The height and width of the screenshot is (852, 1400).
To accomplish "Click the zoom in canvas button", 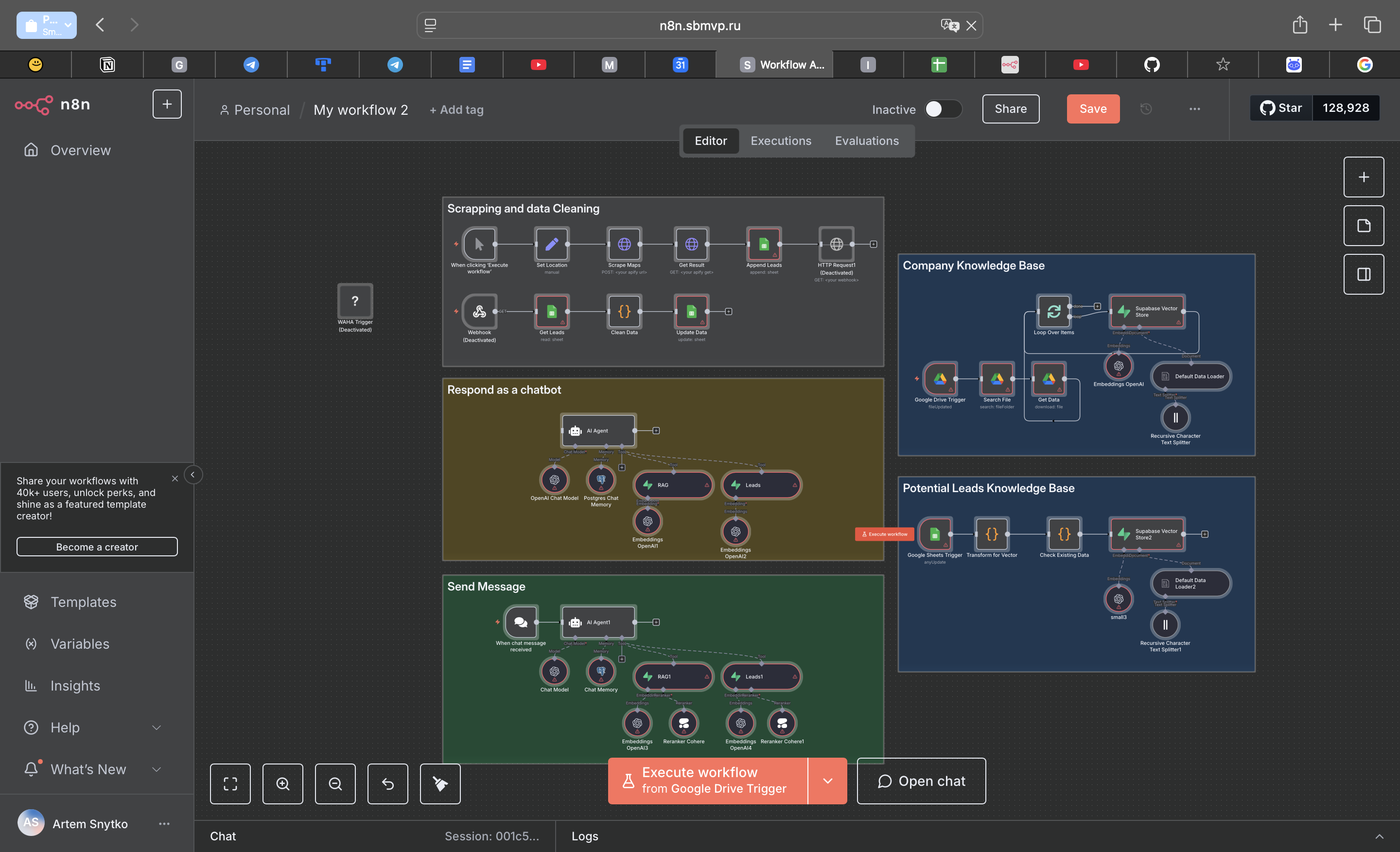I will click(x=282, y=784).
